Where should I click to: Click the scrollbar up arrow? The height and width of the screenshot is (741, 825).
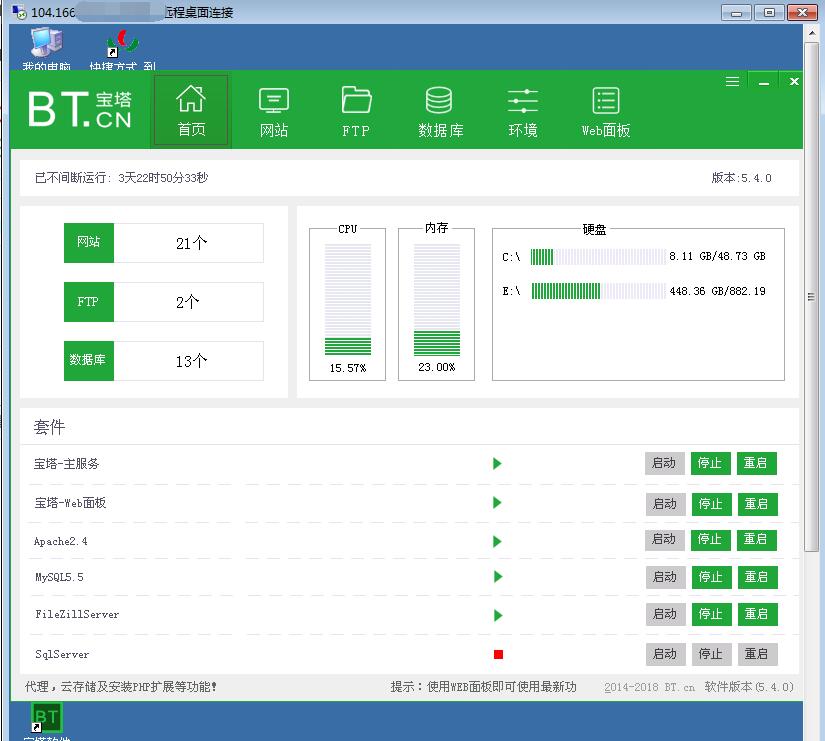[x=812, y=33]
